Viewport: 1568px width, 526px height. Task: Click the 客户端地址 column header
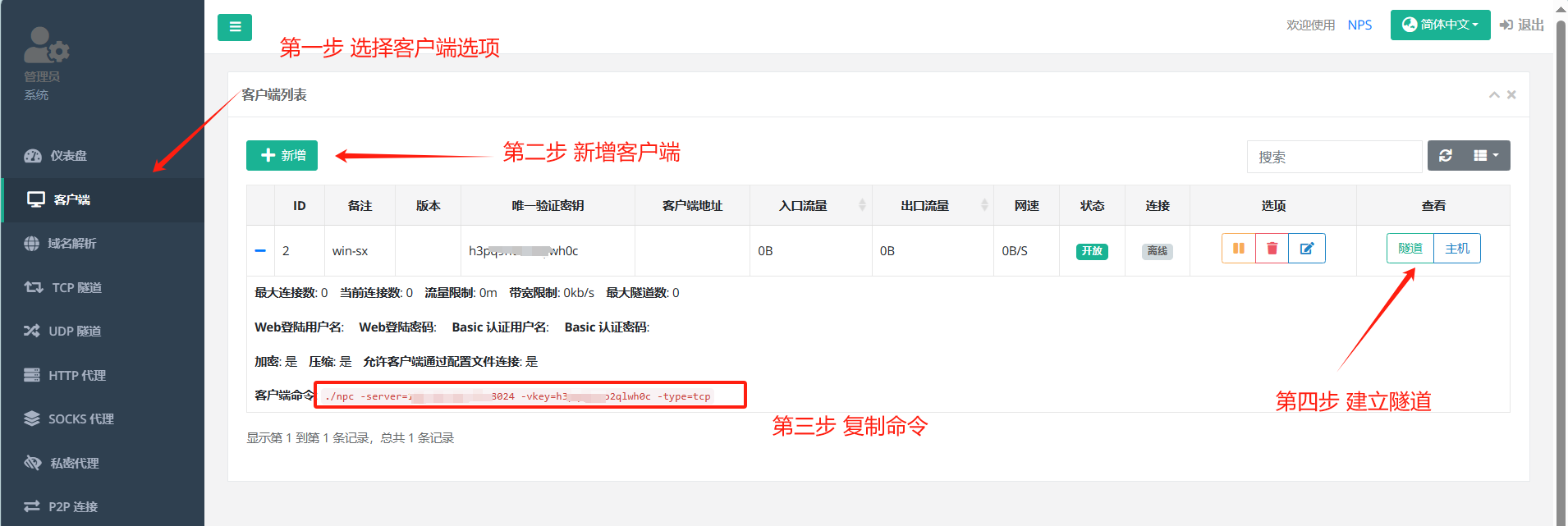click(x=692, y=205)
